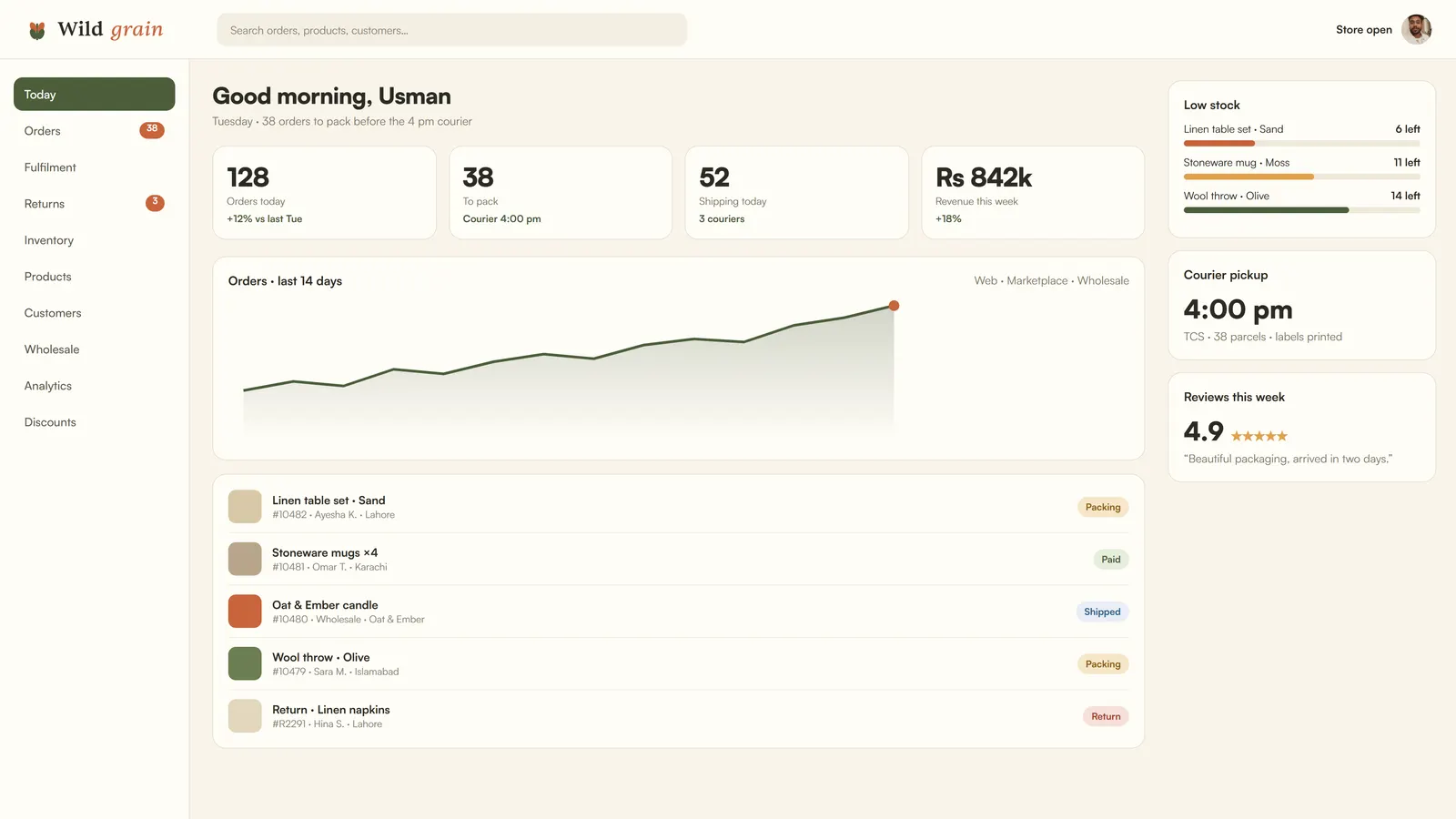Click the search orders, products, customers field
The height and width of the screenshot is (819, 1456).
[x=451, y=30]
